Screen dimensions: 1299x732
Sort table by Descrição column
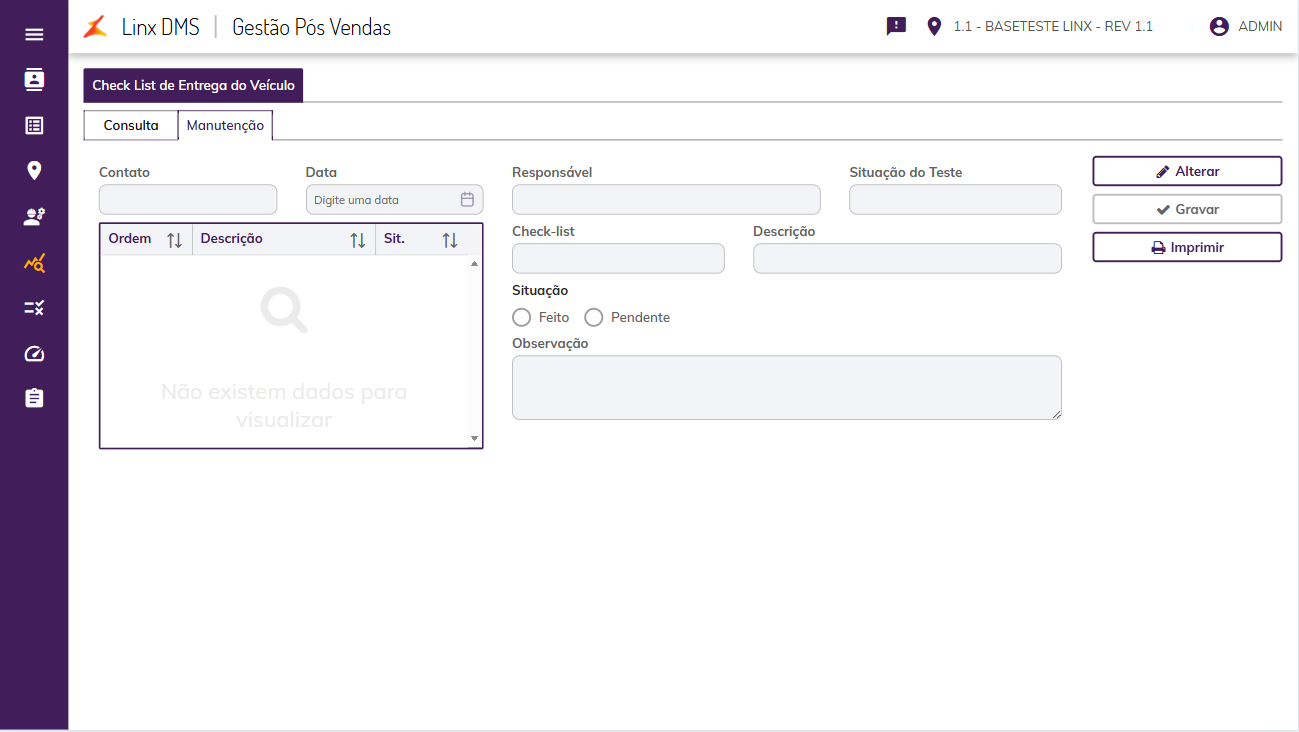coord(358,240)
